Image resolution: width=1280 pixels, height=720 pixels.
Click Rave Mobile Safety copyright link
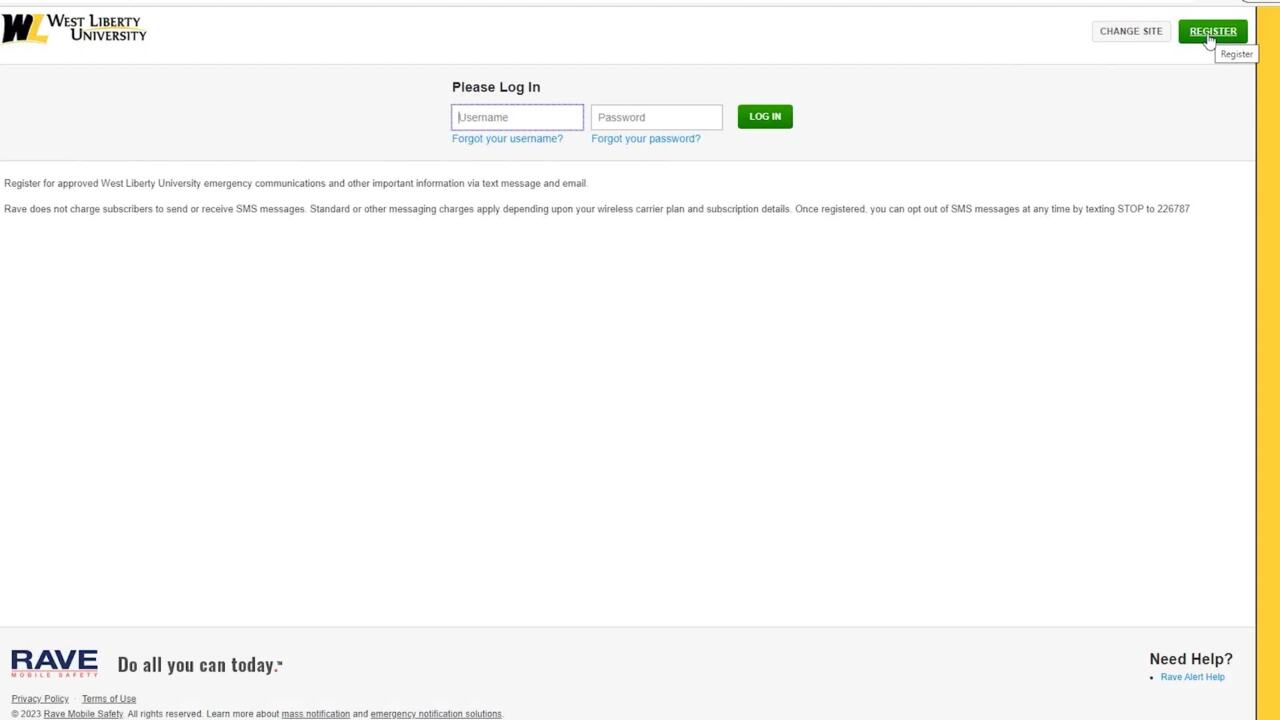coord(83,714)
